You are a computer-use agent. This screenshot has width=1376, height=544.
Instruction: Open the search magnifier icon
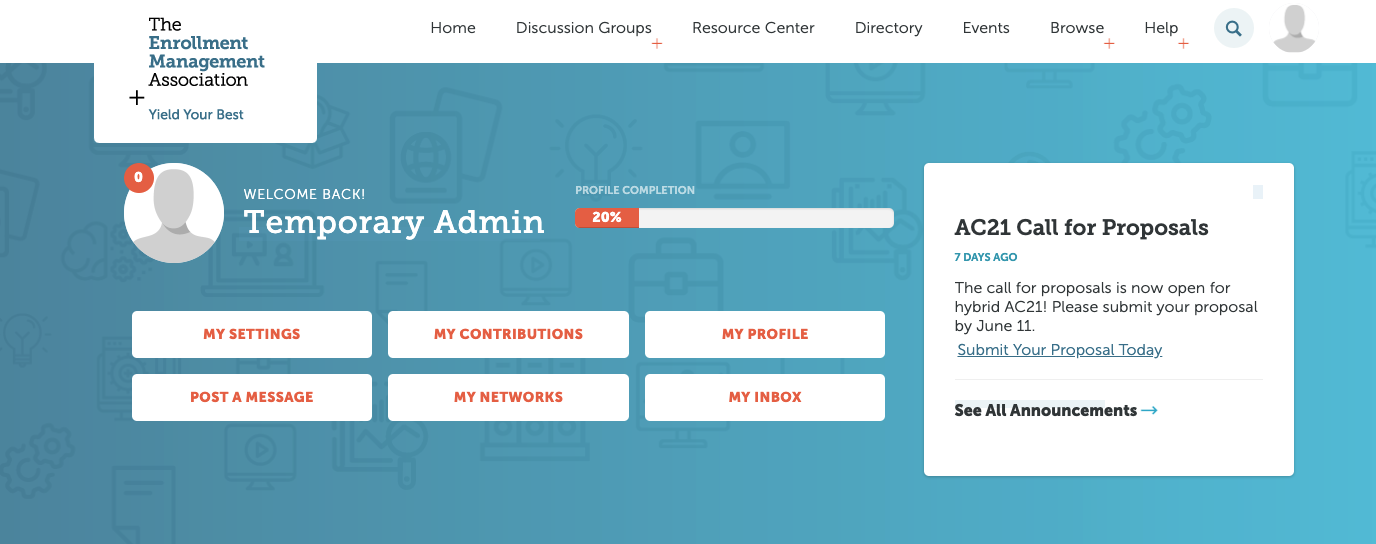(x=1233, y=29)
